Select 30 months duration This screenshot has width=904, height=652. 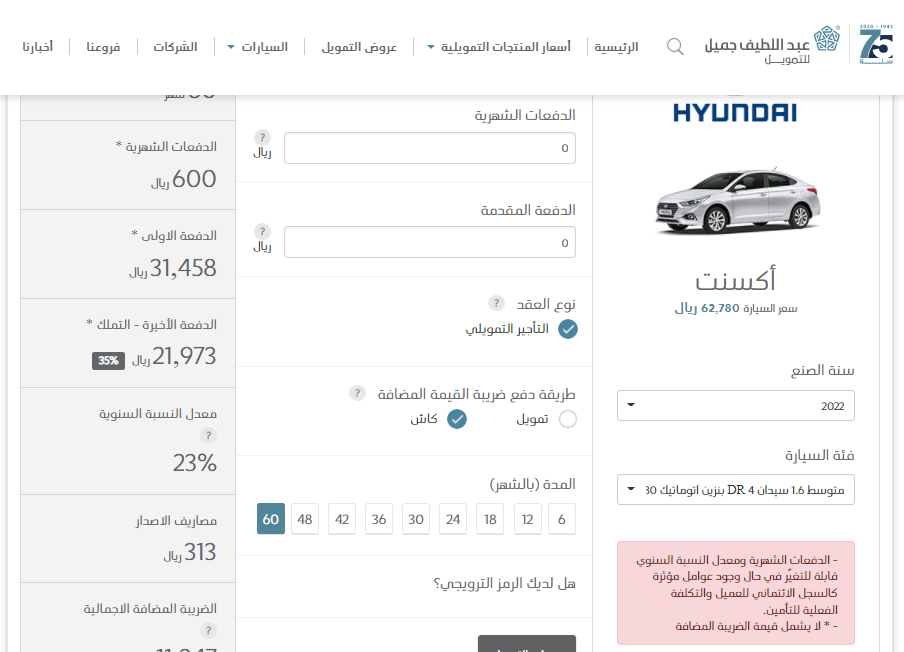coord(416,519)
